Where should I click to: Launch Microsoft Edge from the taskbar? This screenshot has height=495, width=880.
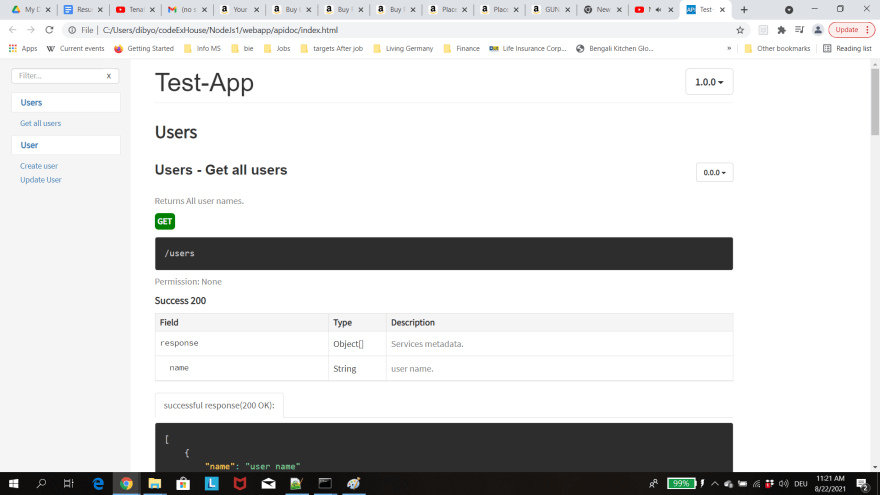(98, 483)
